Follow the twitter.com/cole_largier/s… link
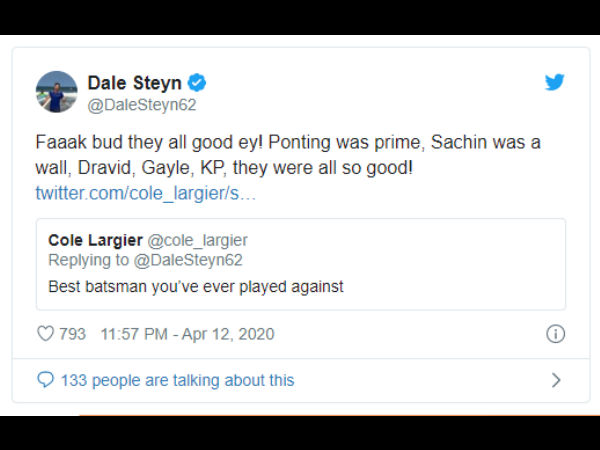Screen dimensions: 600x450 click(146, 192)
